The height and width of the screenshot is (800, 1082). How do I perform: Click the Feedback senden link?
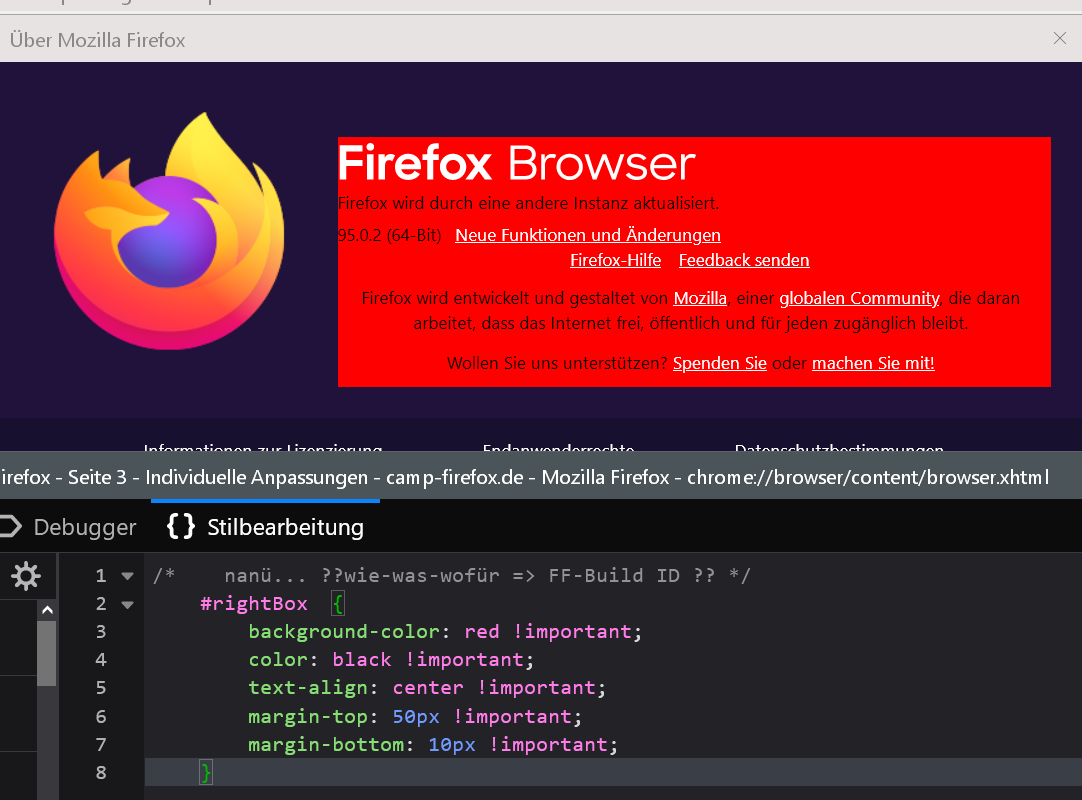coord(743,261)
